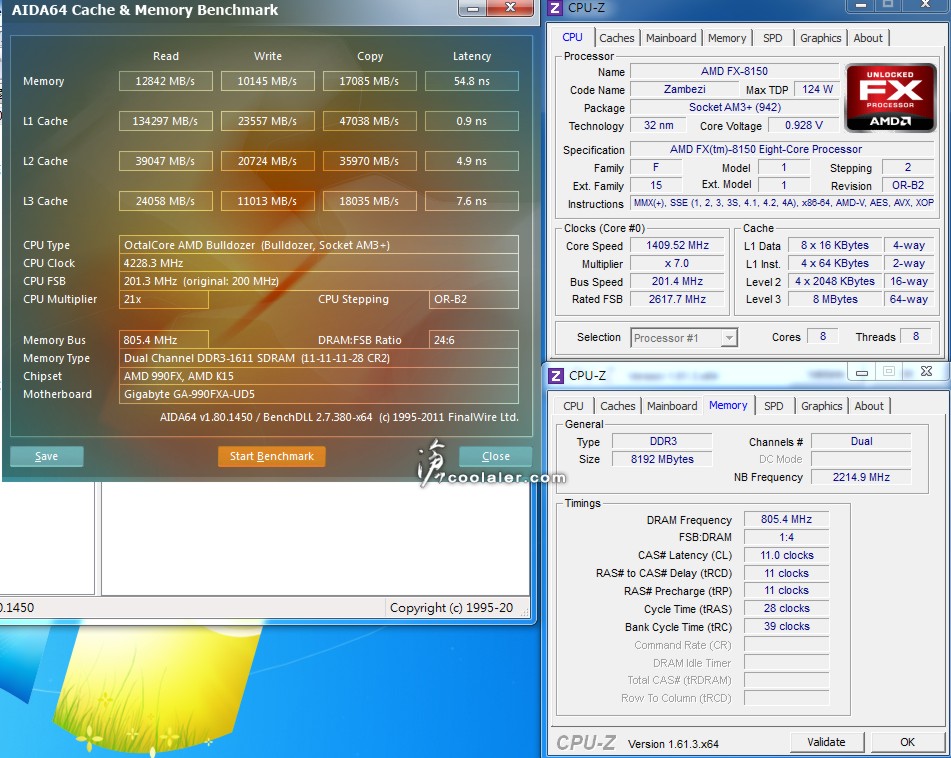Select the CPU Clock value "4228.3 MHz"
Image resolution: width=951 pixels, height=758 pixels.
[319, 263]
